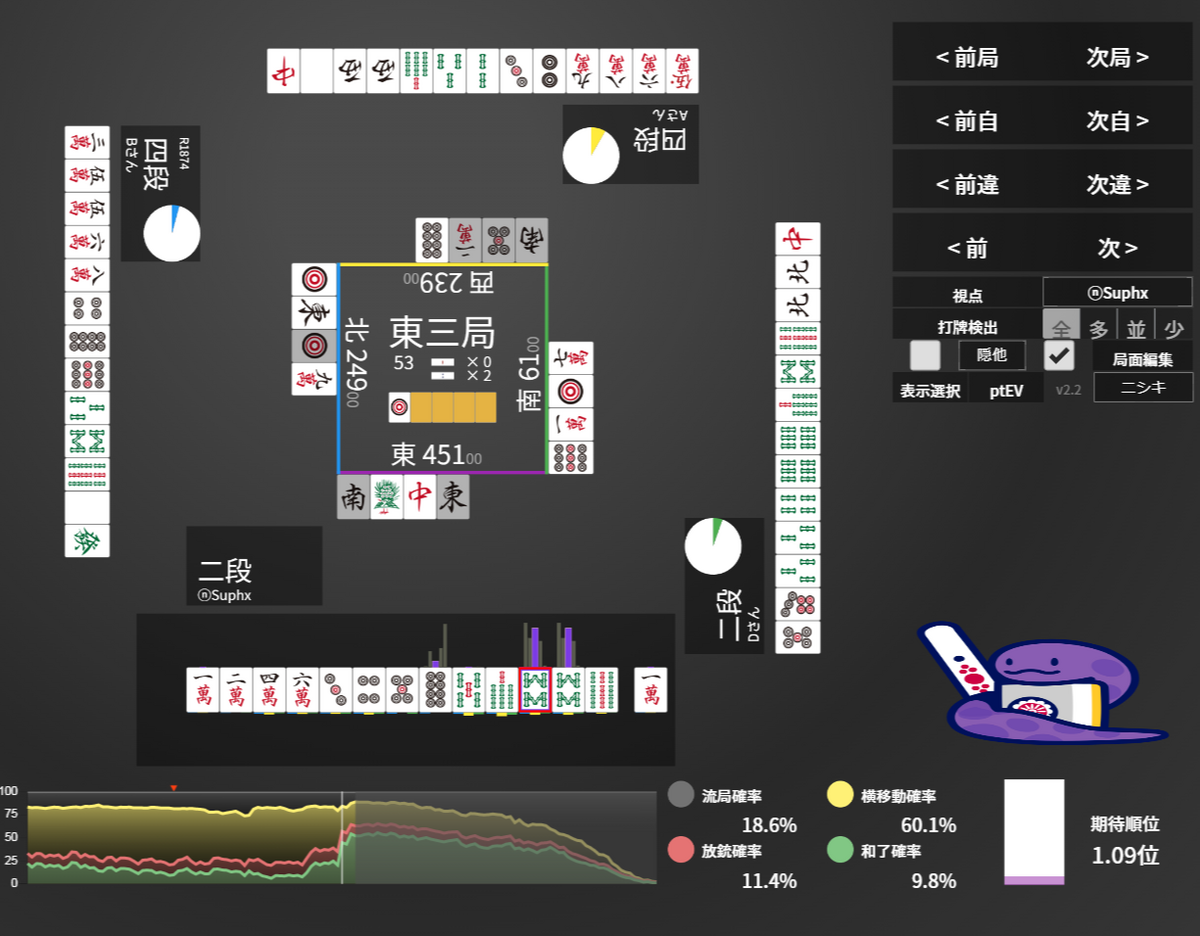
Task: Select the 4-man tile in the bottom hand
Action: pyautogui.click(x=269, y=690)
